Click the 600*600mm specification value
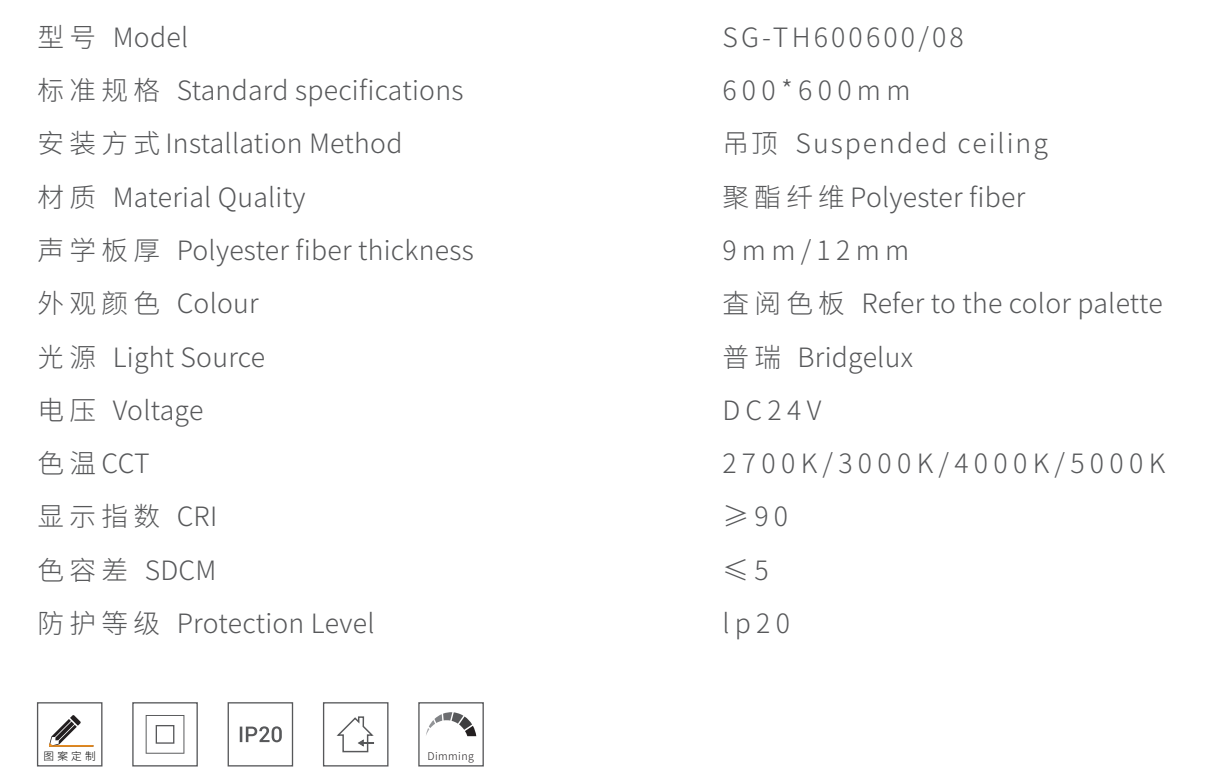This screenshot has width=1225, height=781. [x=816, y=92]
